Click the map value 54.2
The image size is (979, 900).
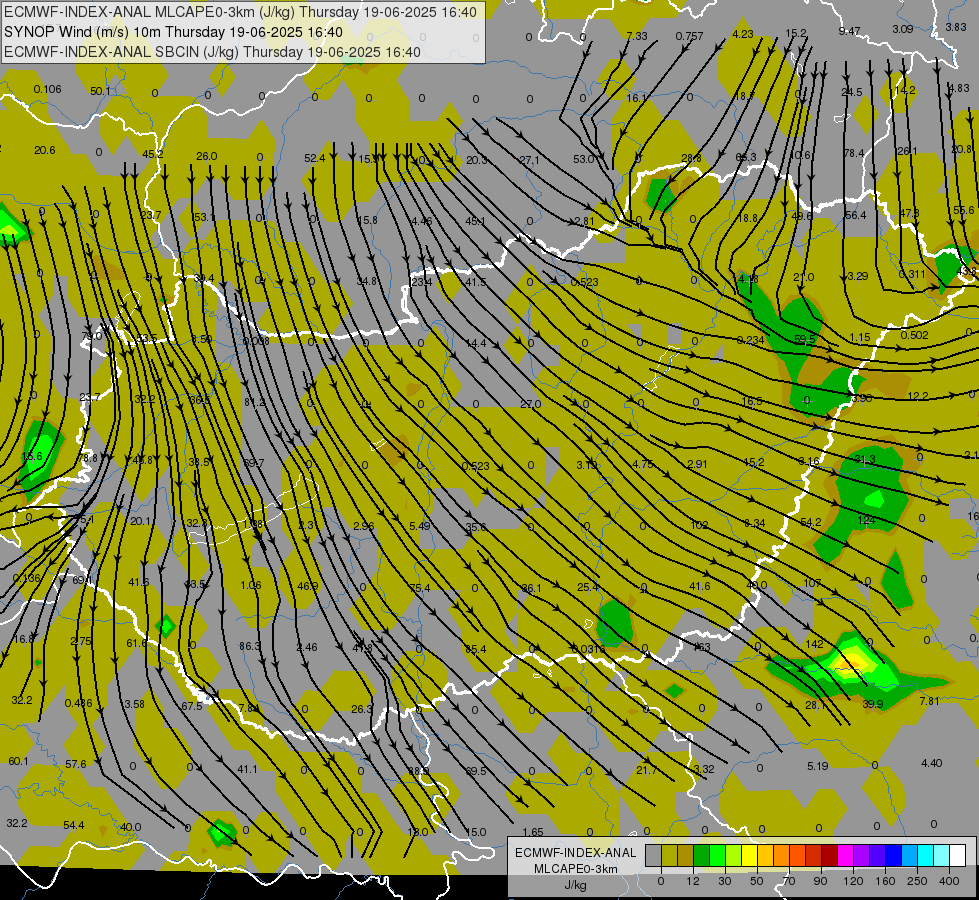tap(810, 522)
